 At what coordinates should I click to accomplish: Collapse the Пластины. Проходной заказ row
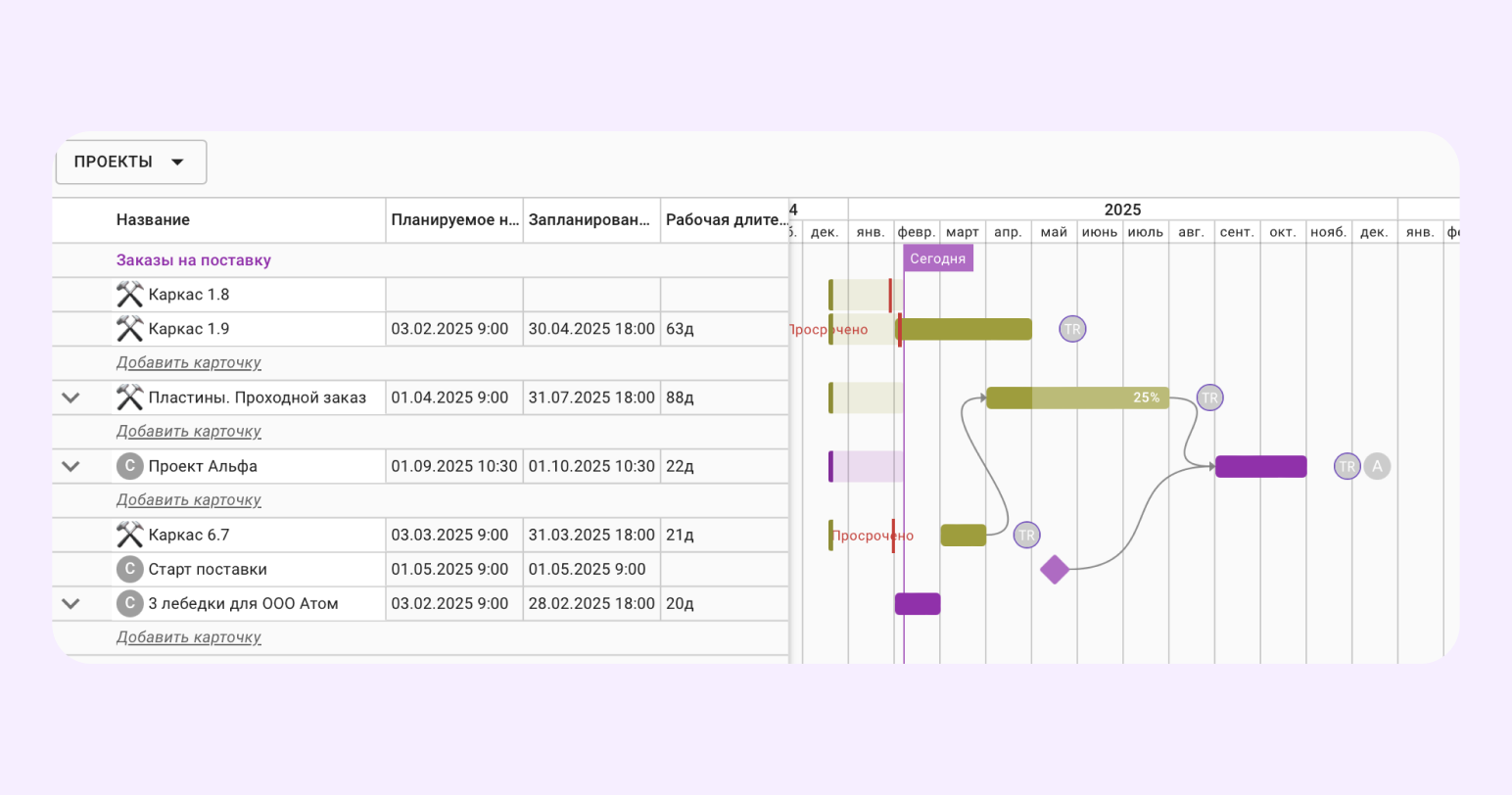71,397
